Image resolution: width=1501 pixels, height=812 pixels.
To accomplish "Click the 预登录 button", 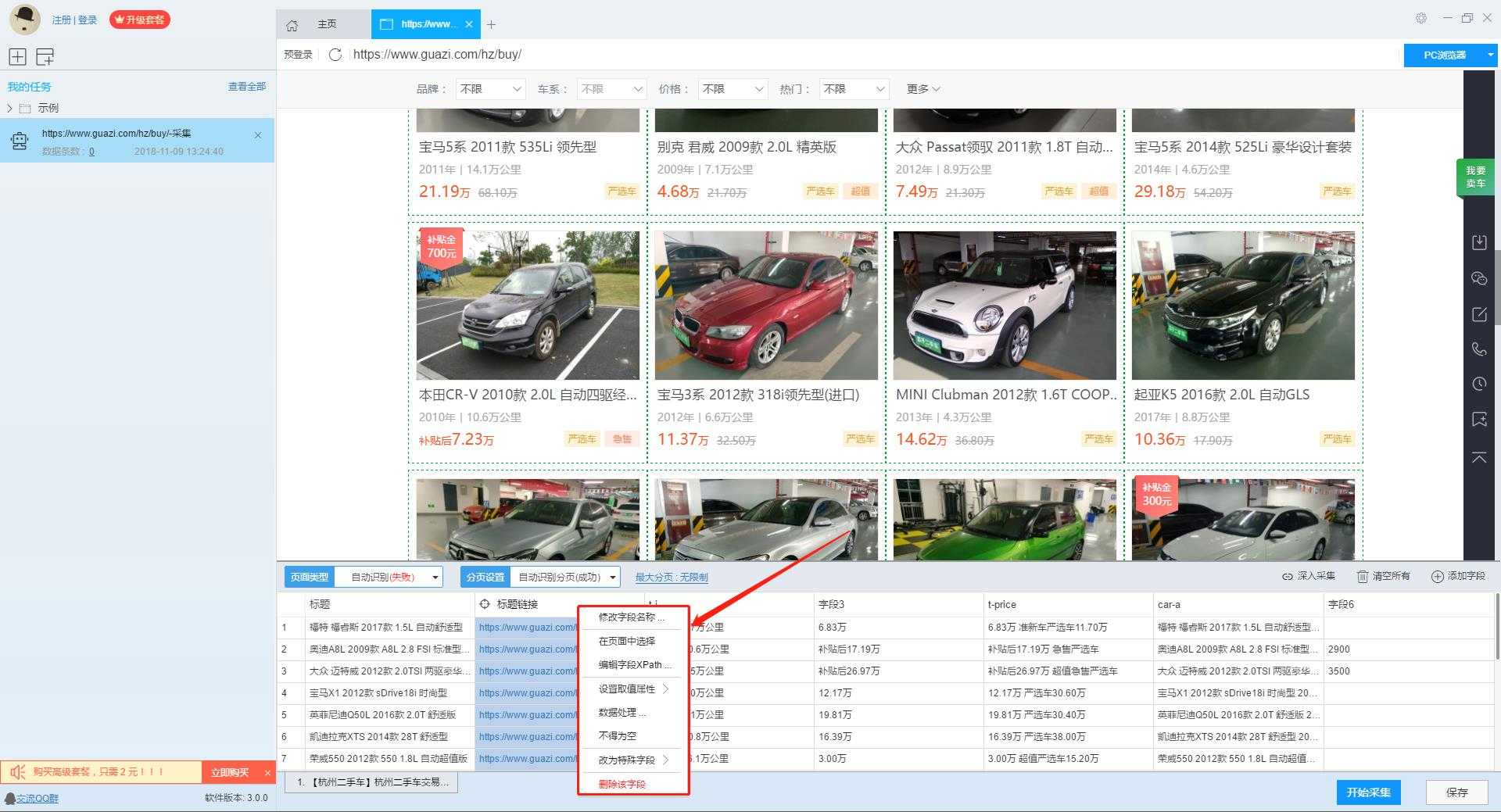I will tap(298, 55).
